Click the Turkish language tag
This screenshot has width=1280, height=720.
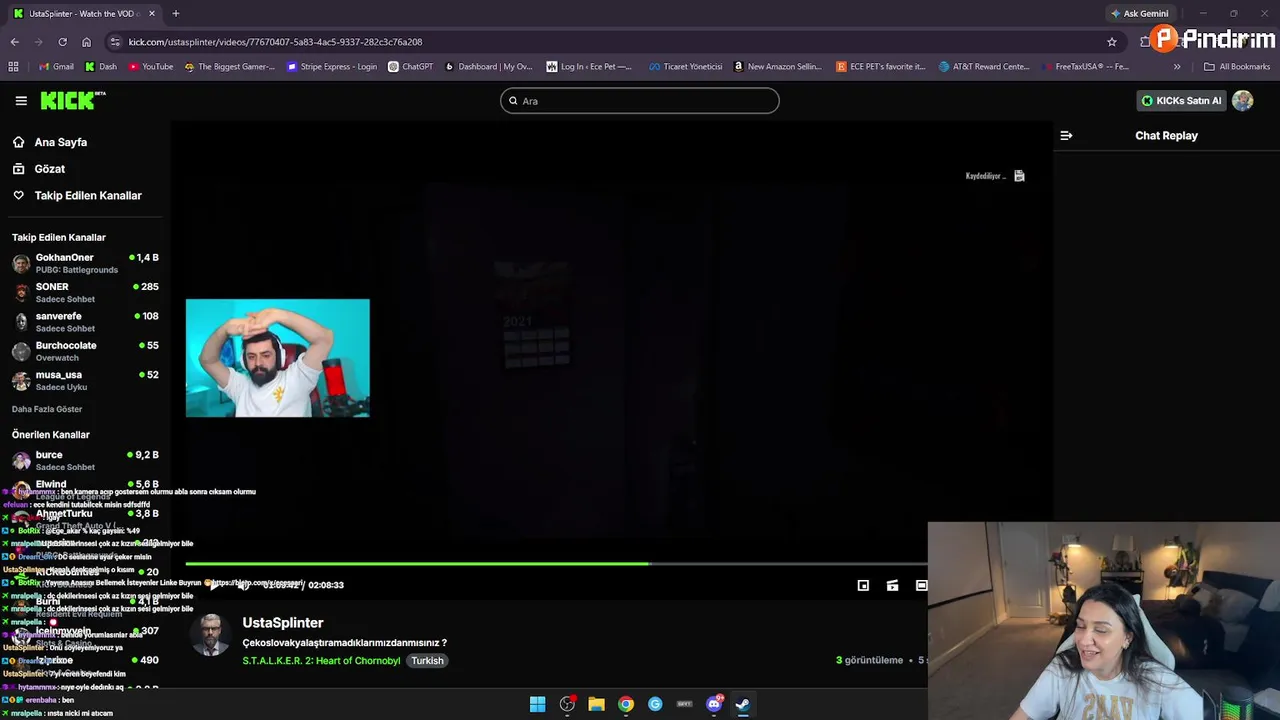(x=427, y=661)
